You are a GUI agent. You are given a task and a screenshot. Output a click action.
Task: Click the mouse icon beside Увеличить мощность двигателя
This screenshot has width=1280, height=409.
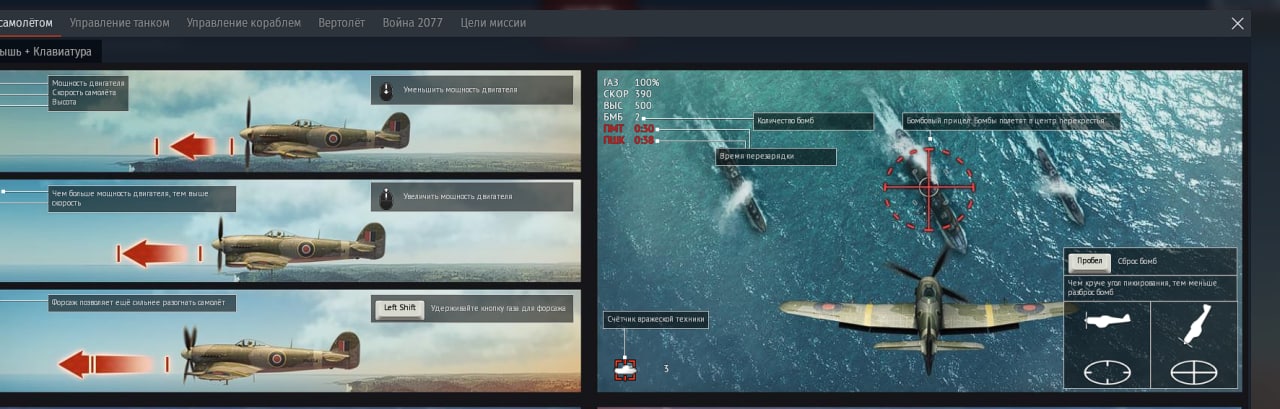click(387, 197)
